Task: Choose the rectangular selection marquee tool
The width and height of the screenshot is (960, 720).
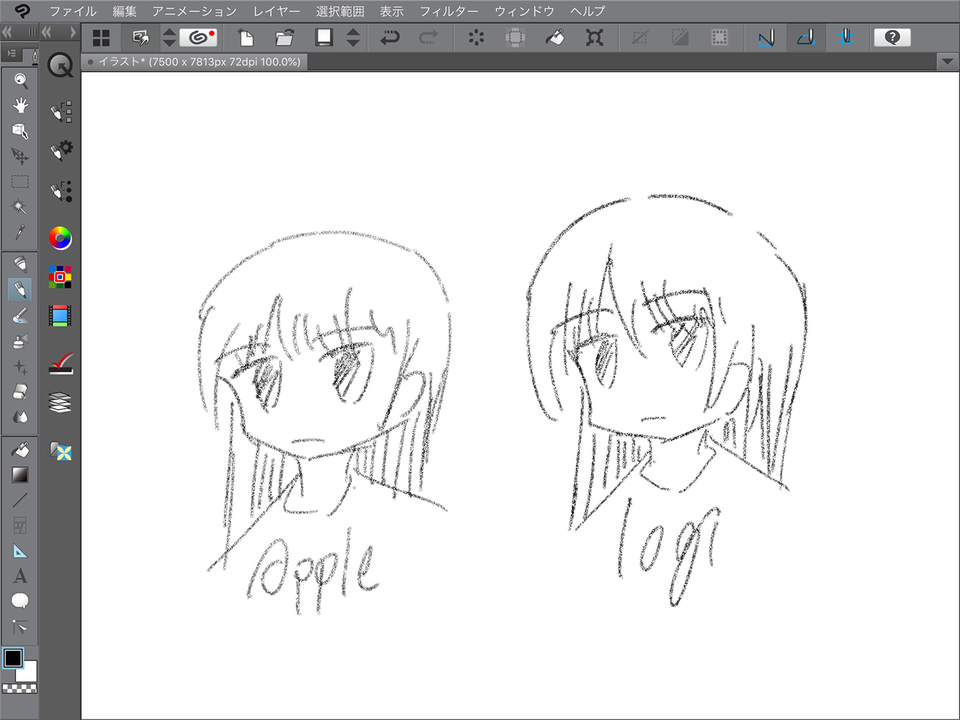Action: pos(20,182)
